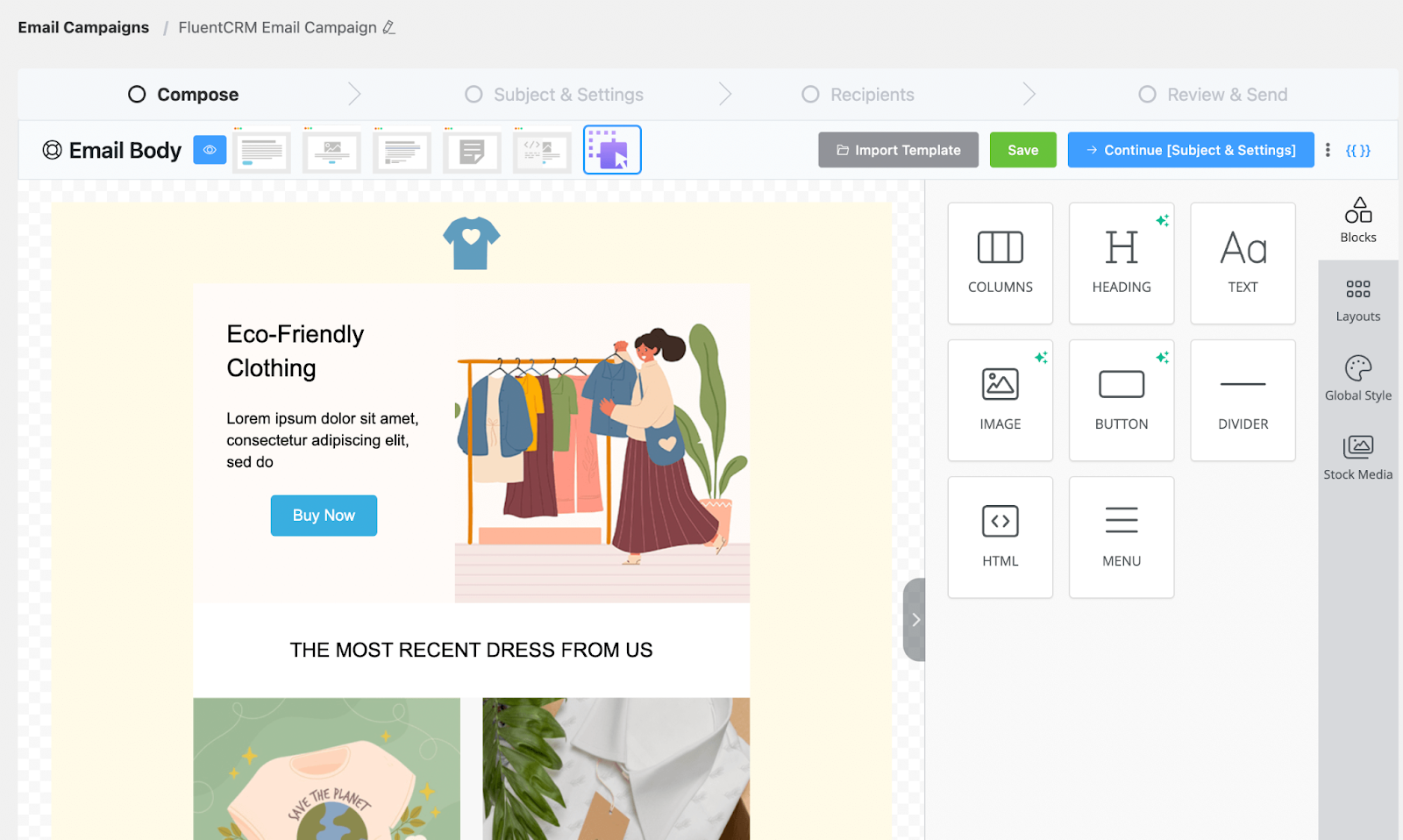Add a Columns block
Image resolution: width=1403 pixels, height=840 pixels.
click(1000, 263)
